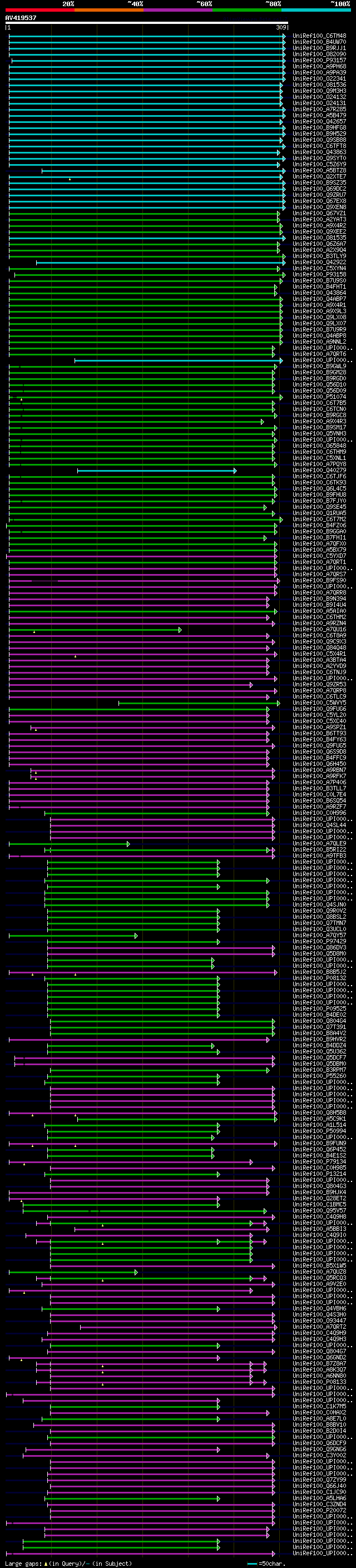This screenshot has width=356, height=1568.
Task: Click hit label UniRef100_Q4SJN0
Action: click(x=319, y=904)
